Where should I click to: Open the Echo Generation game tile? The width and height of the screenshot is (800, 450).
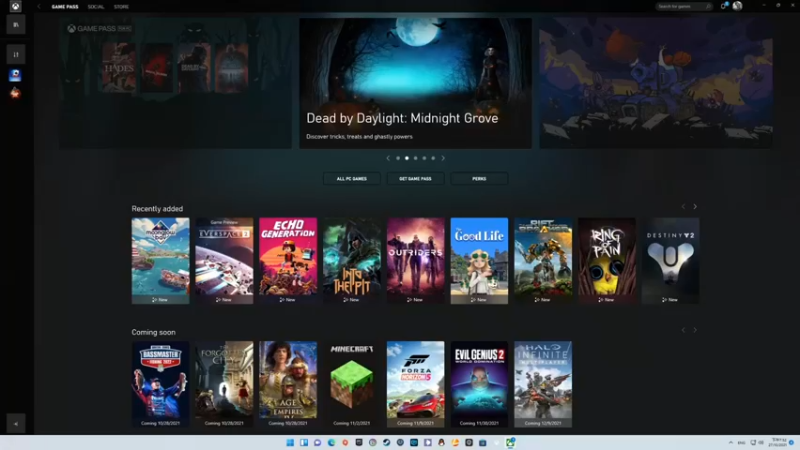click(x=288, y=261)
